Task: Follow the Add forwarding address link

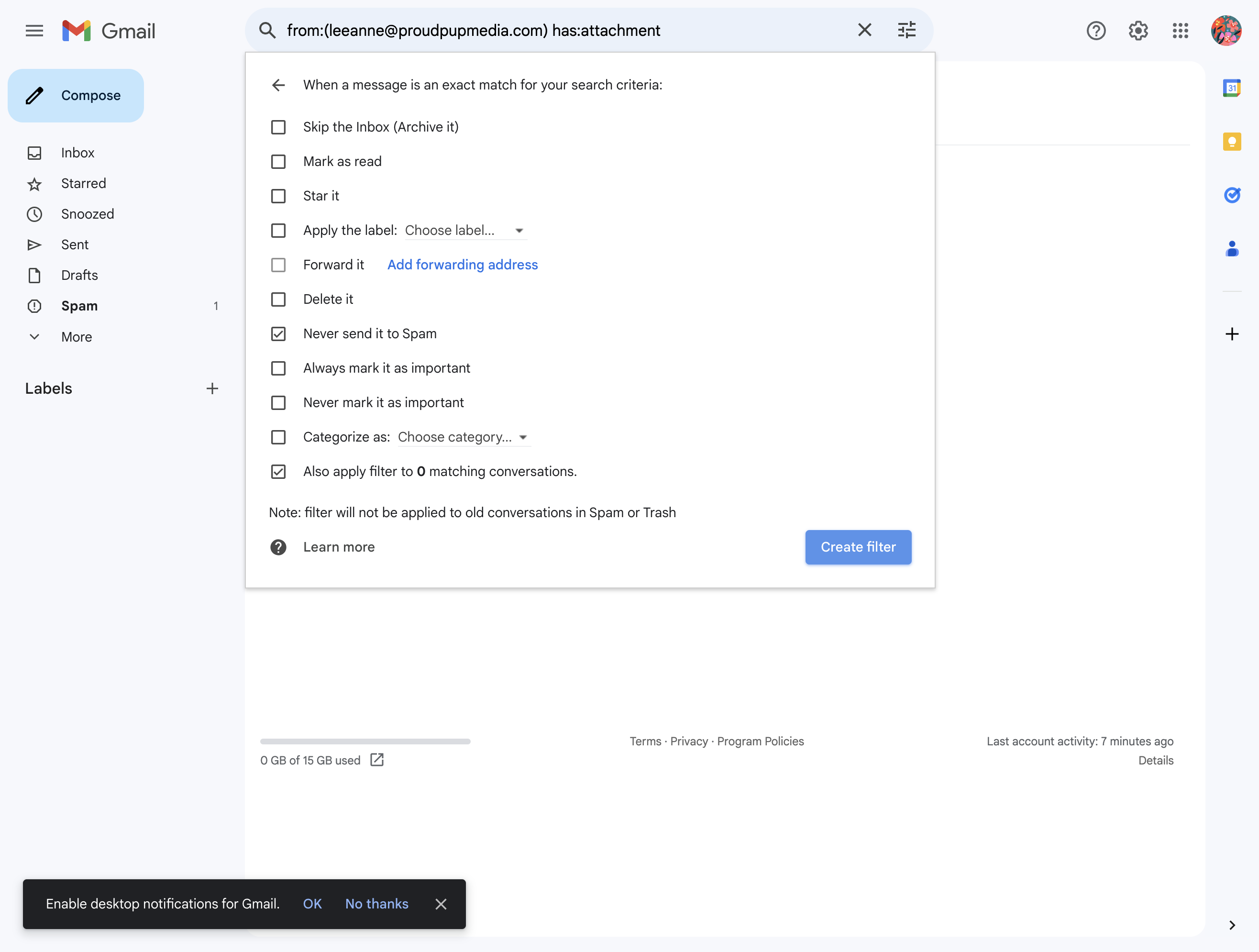Action: (x=462, y=265)
